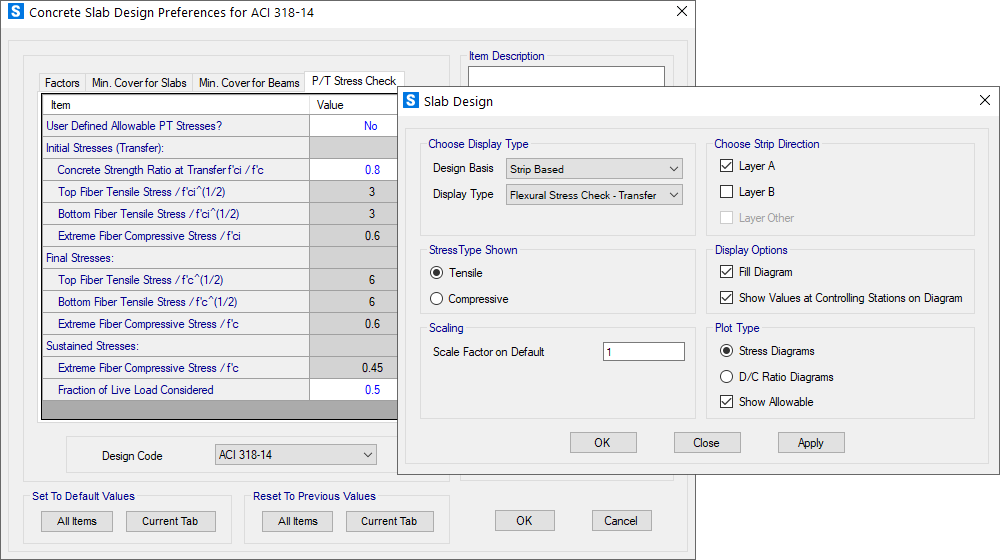Image resolution: width=1000 pixels, height=560 pixels.
Task: Expand the Display Type dropdown
Action: point(595,195)
